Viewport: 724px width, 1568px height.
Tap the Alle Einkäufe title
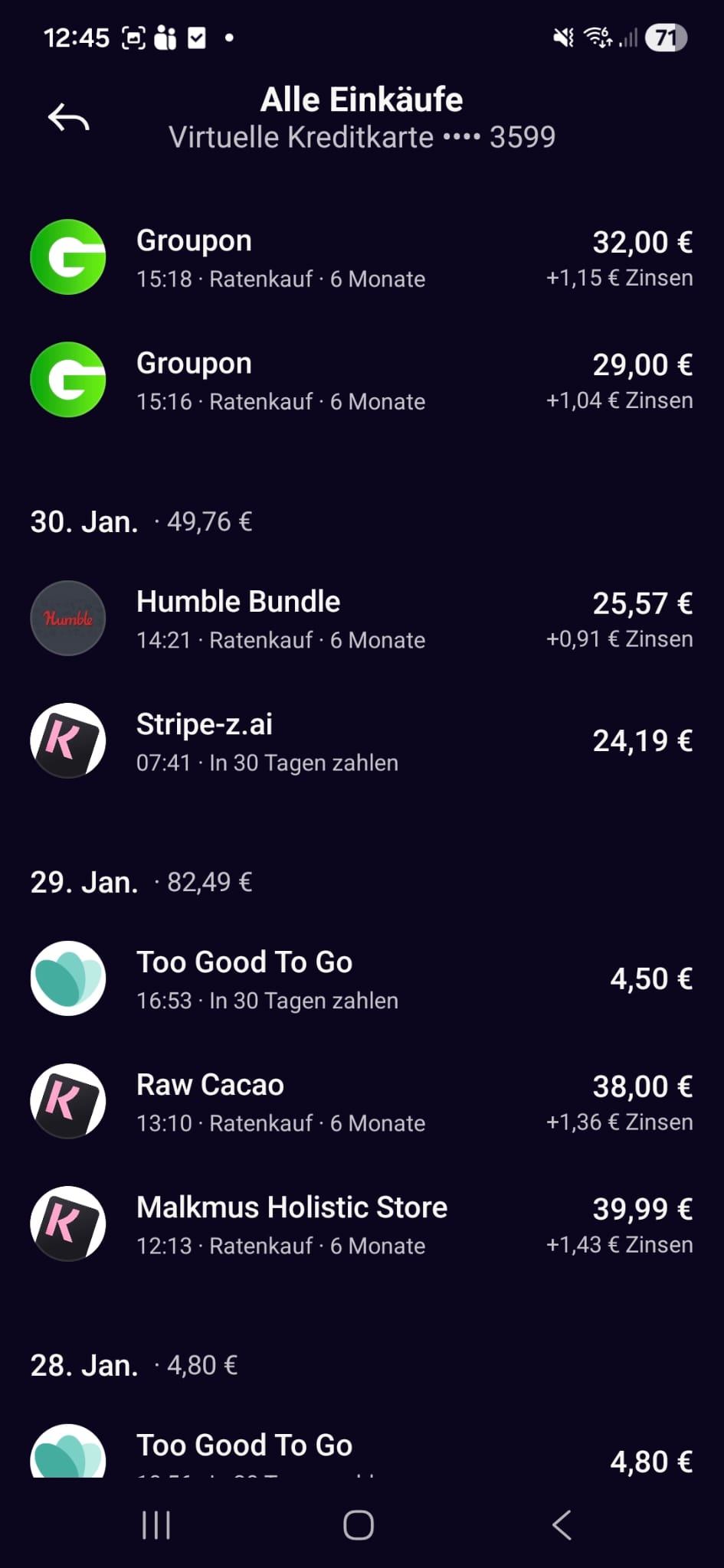[x=362, y=100]
